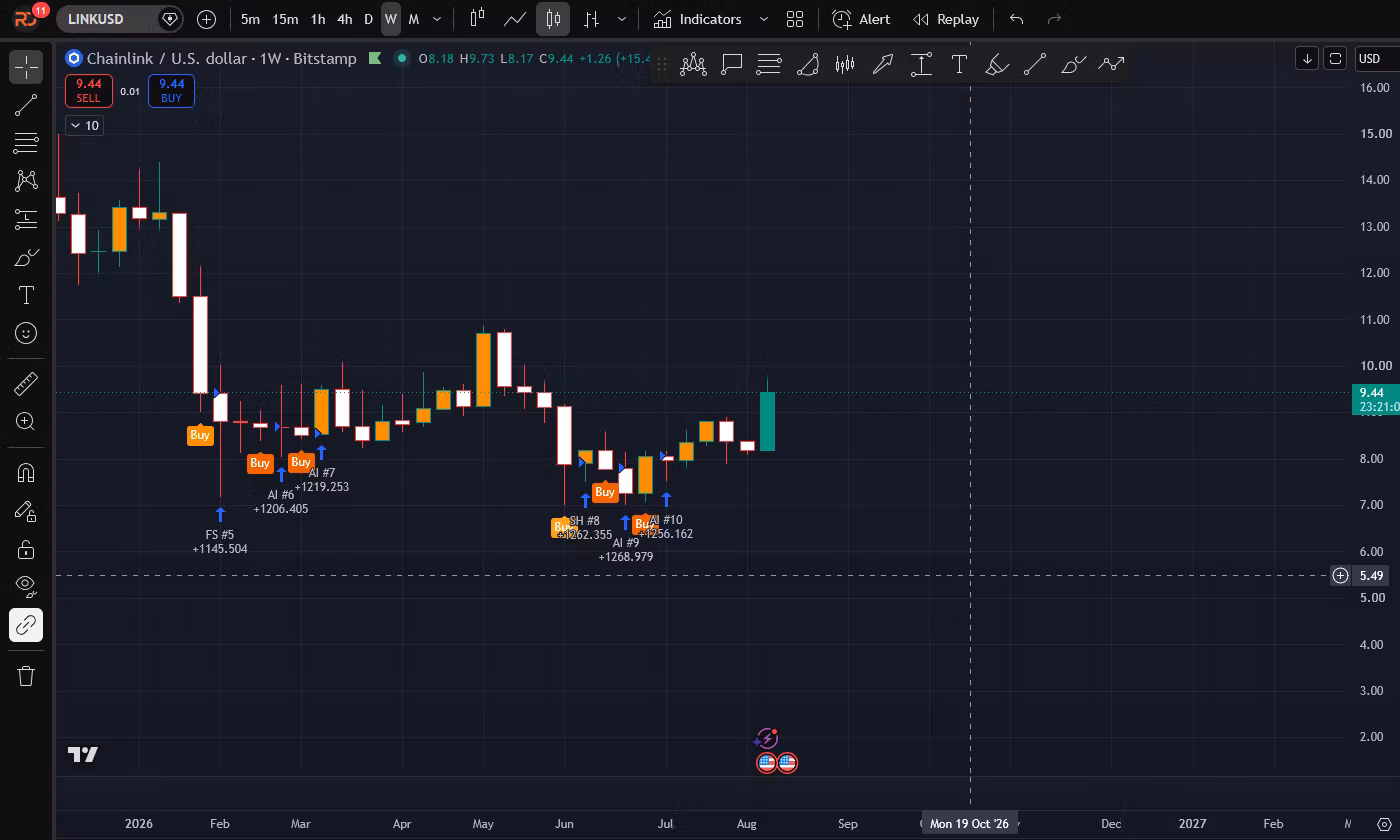Switch to the 4h timeframe

coord(344,19)
